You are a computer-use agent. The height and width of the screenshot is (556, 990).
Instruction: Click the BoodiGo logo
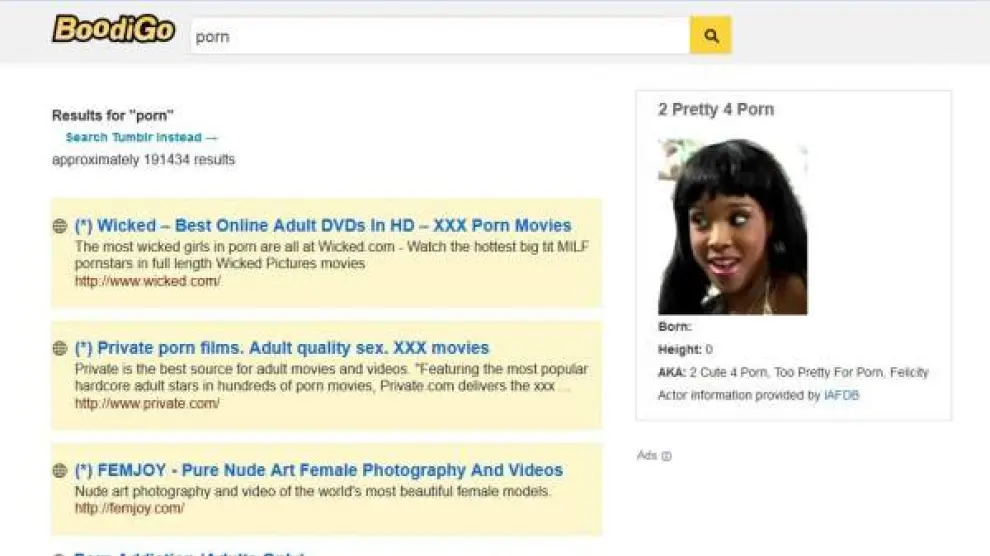click(x=113, y=30)
